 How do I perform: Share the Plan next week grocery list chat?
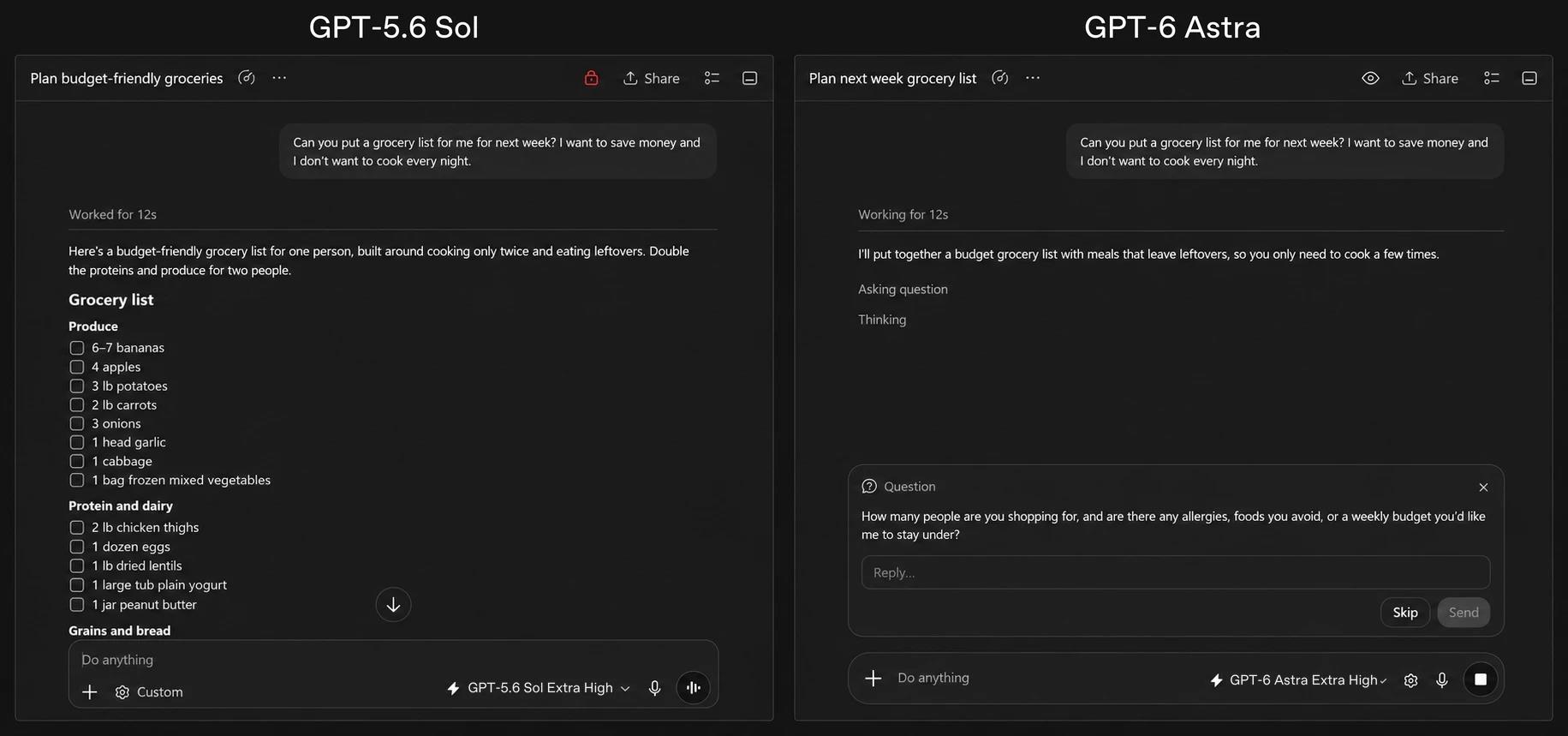pyautogui.click(x=1429, y=78)
